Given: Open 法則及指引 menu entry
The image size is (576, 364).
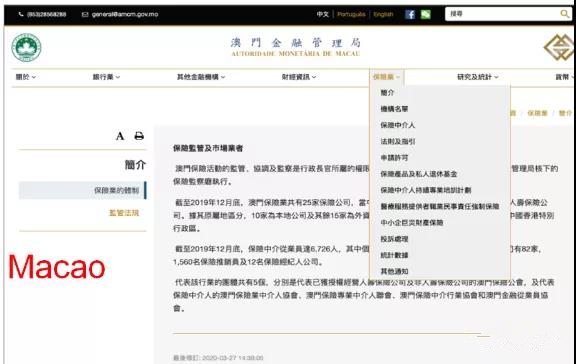Looking at the screenshot, I should pos(398,141).
